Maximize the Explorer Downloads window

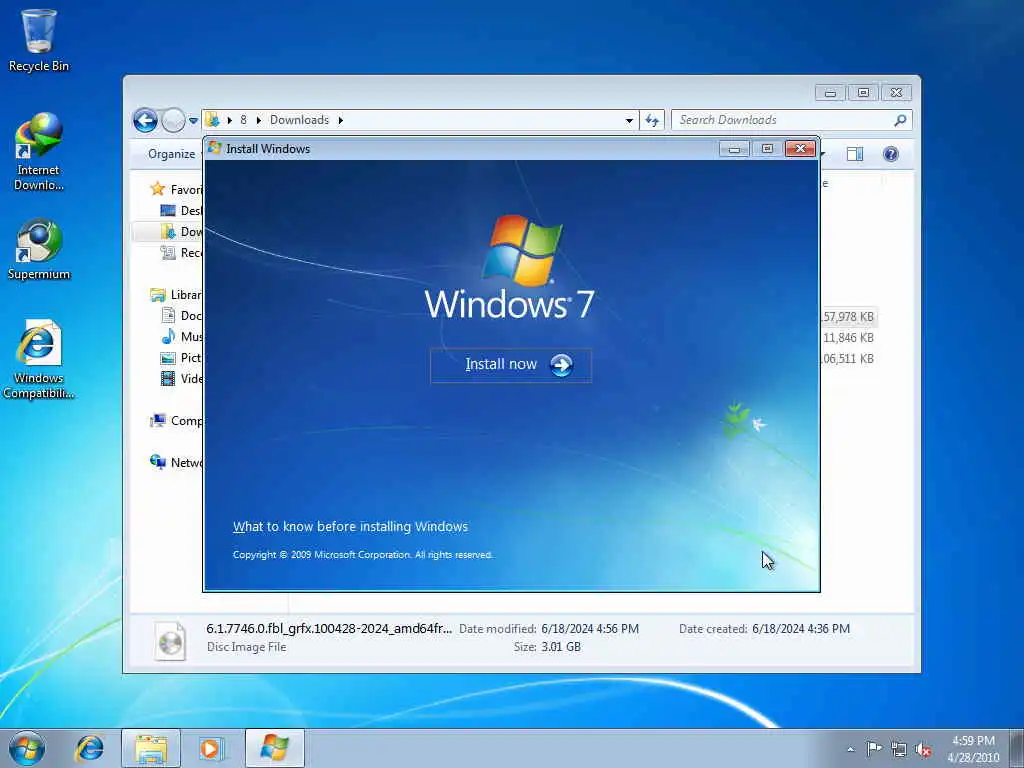click(863, 93)
